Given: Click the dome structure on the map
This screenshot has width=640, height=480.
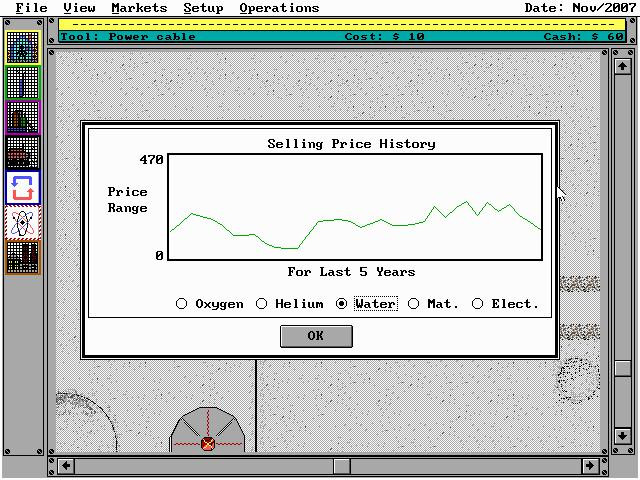Looking at the screenshot, I should [207, 430].
